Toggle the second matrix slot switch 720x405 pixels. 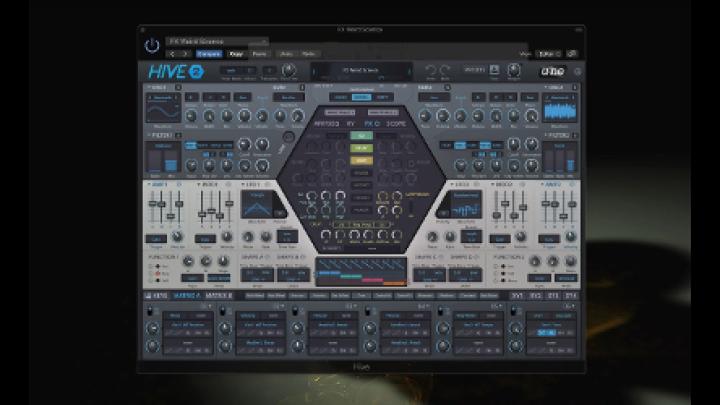click(223, 312)
